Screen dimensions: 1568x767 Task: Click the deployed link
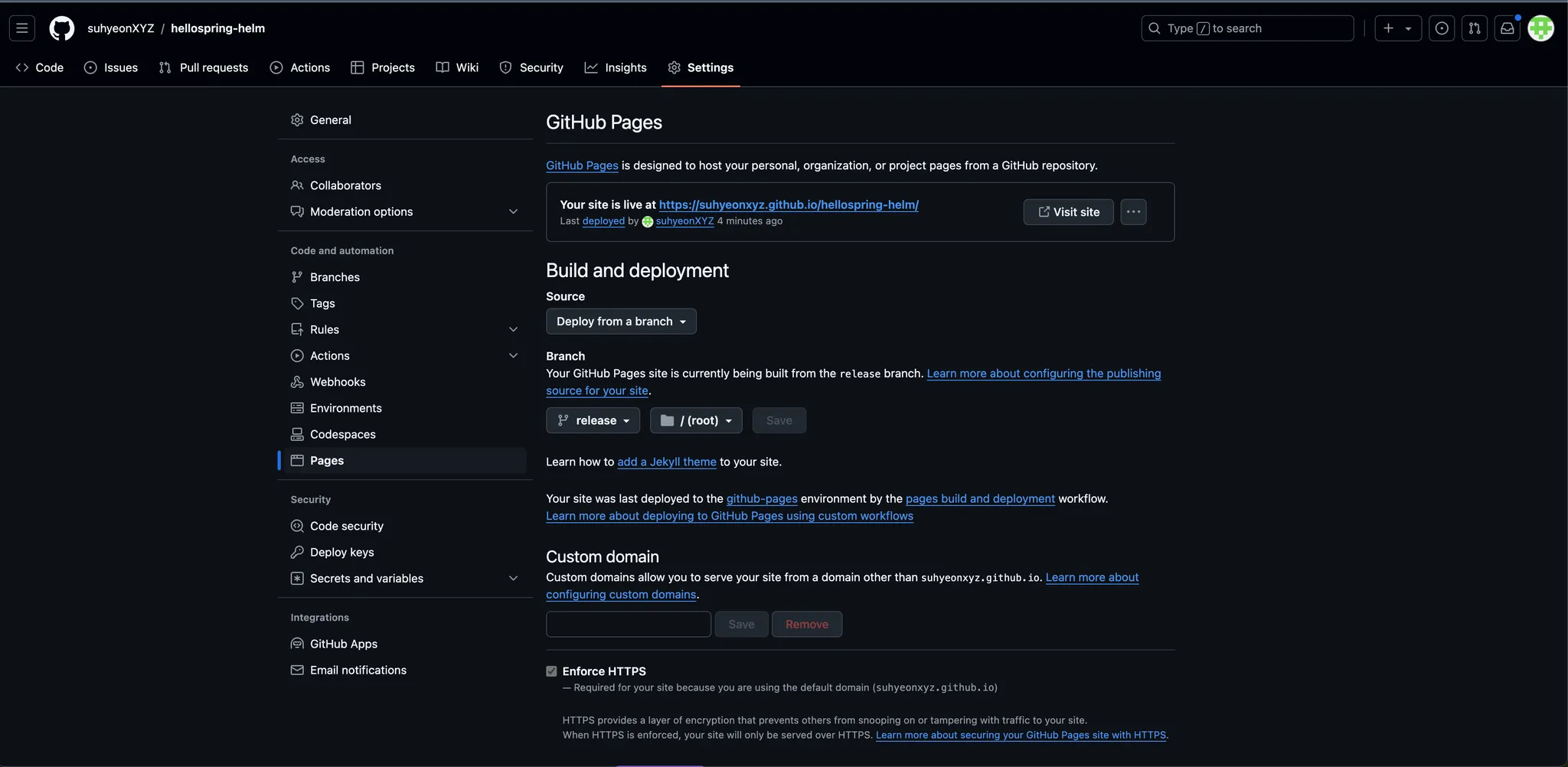(603, 221)
